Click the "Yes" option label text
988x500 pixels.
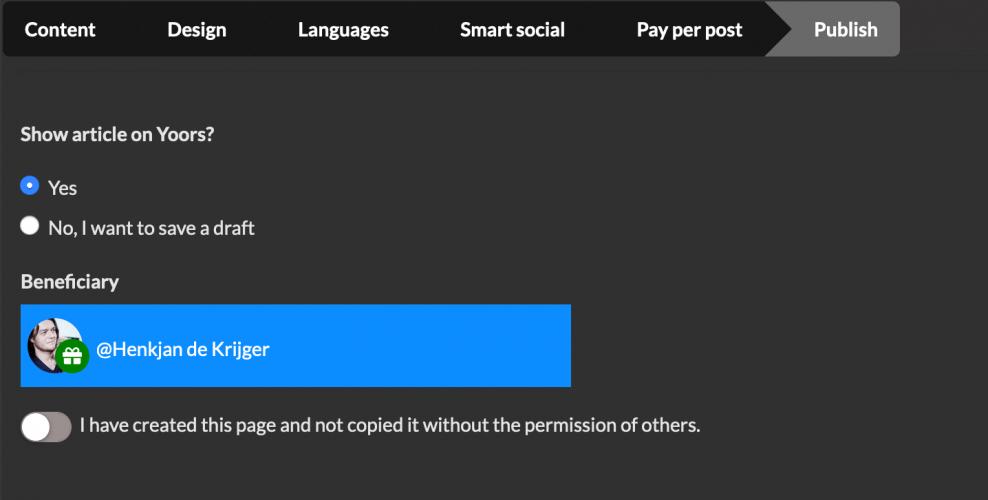coord(62,188)
